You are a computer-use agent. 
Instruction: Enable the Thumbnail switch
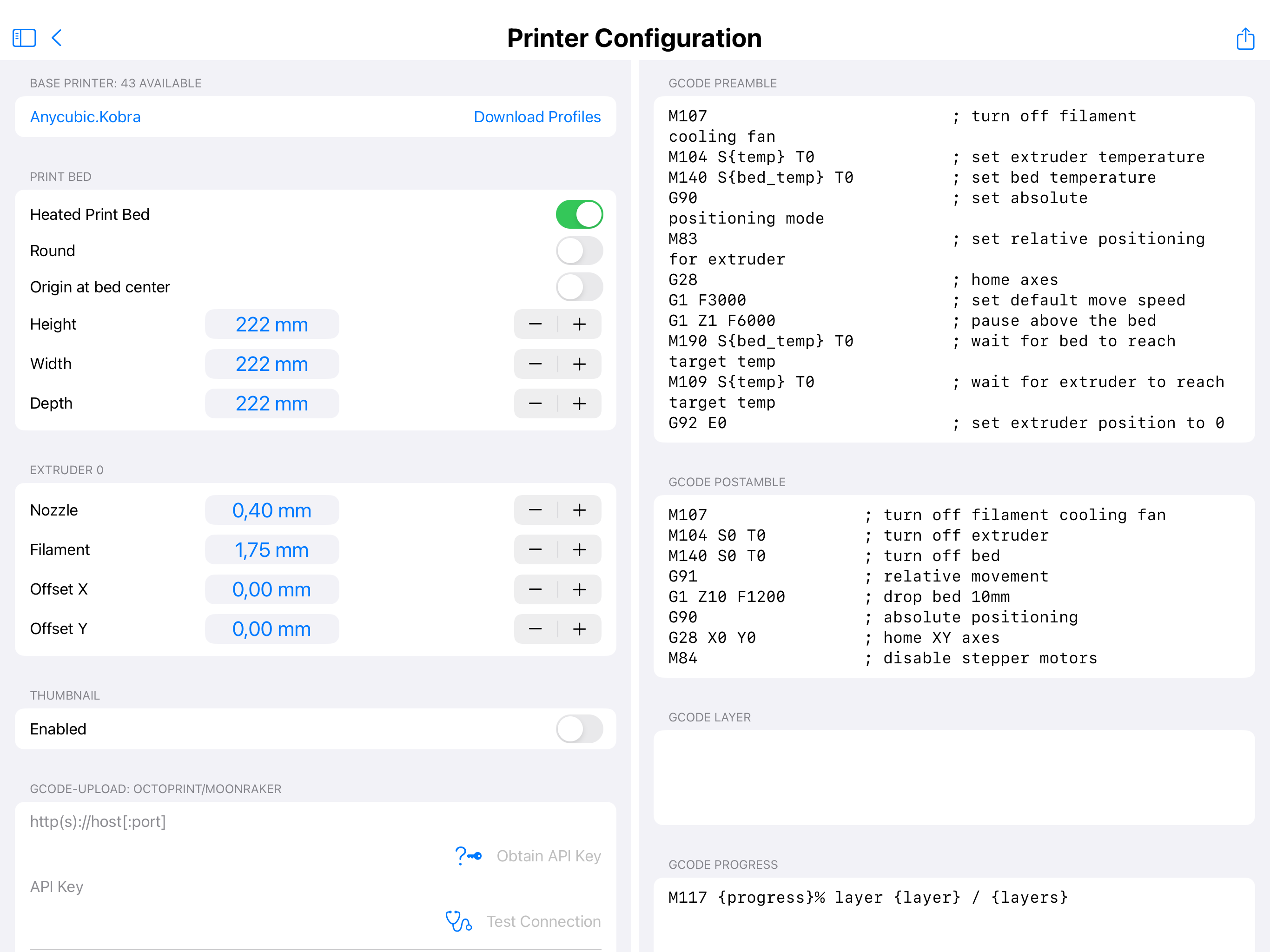click(579, 728)
